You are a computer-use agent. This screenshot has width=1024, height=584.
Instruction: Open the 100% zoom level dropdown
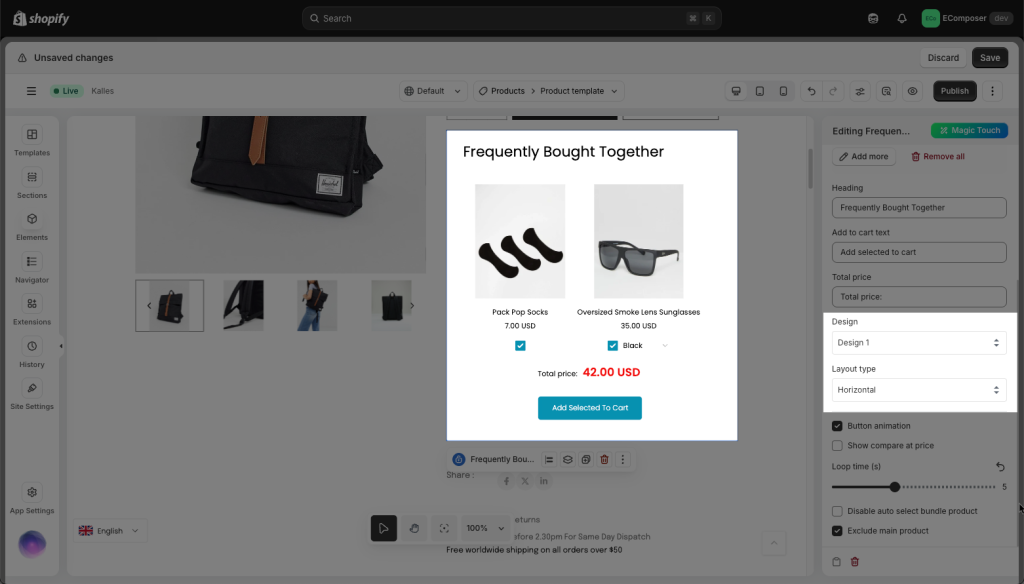(484, 528)
